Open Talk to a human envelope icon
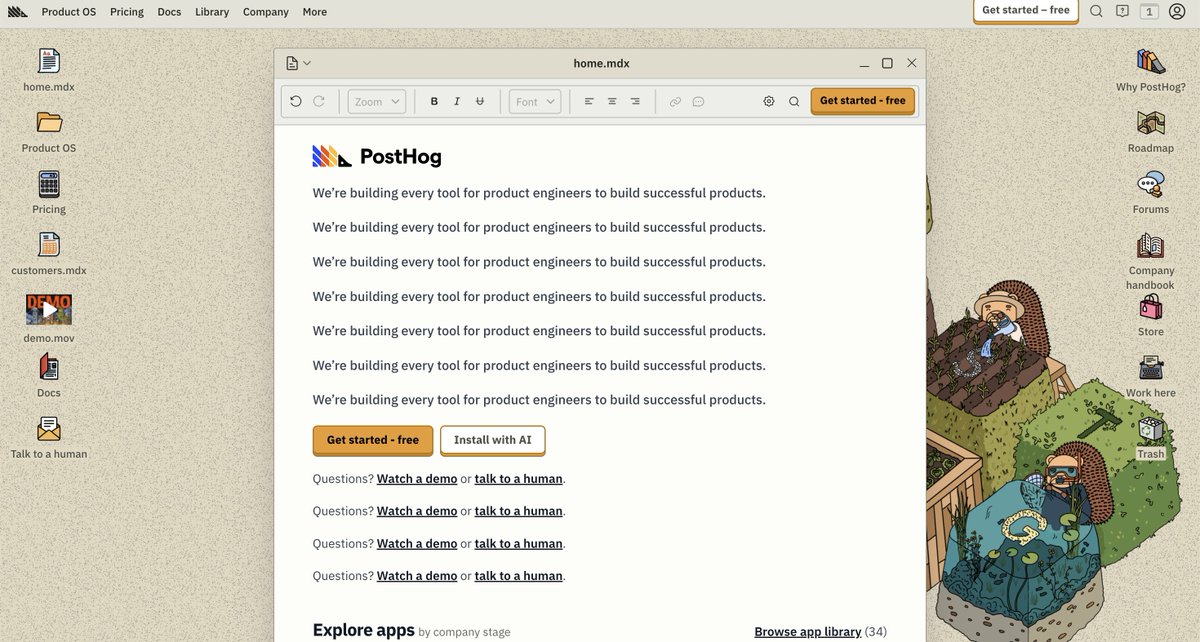The width and height of the screenshot is (1200, 642). [49, 429]
